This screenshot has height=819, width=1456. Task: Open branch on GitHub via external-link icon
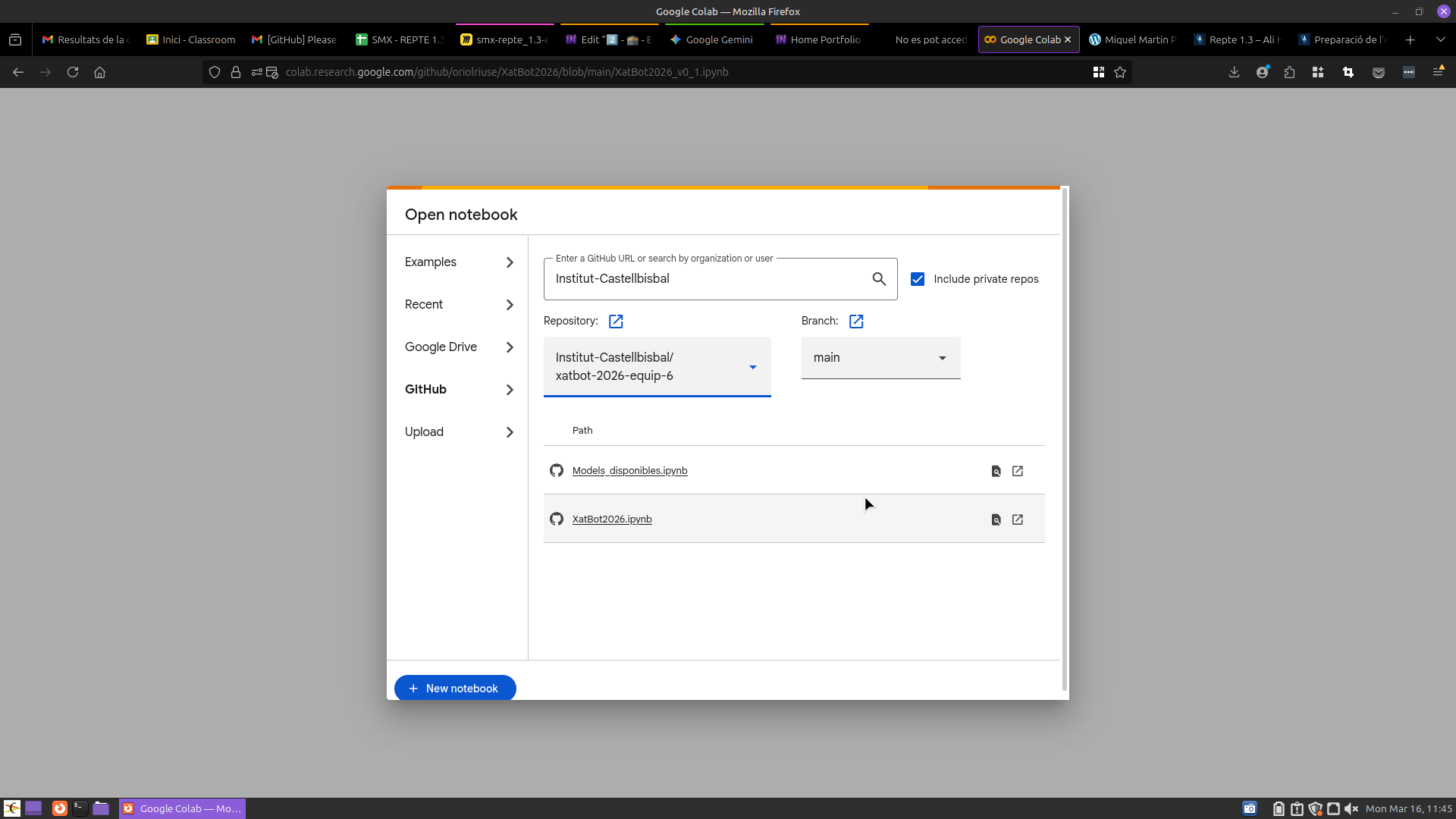click(x=856, y=322)
